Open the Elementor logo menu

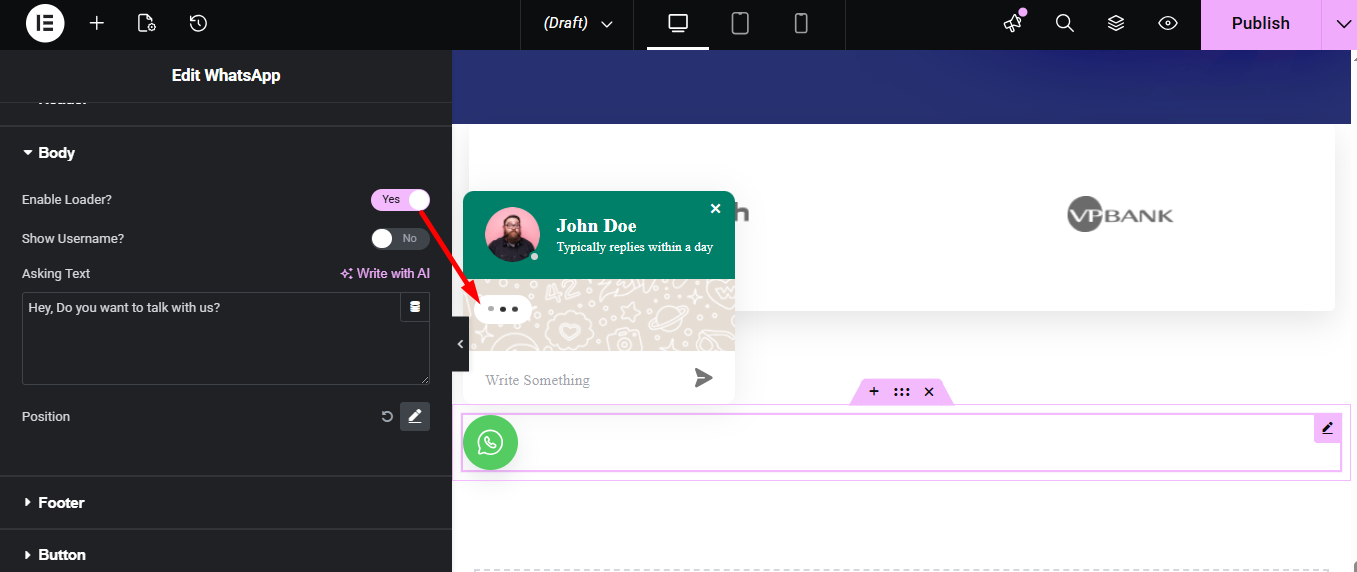[x=45, y=23]
